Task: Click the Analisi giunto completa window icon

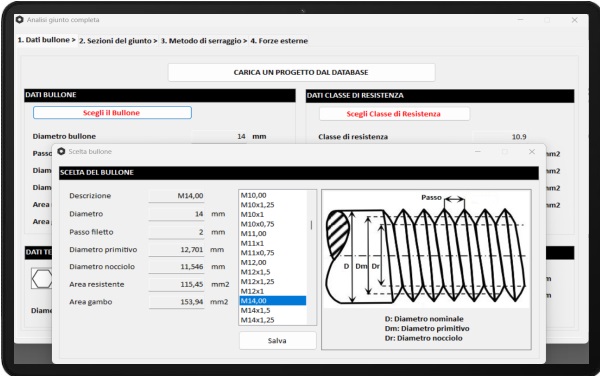Action: 20,20
